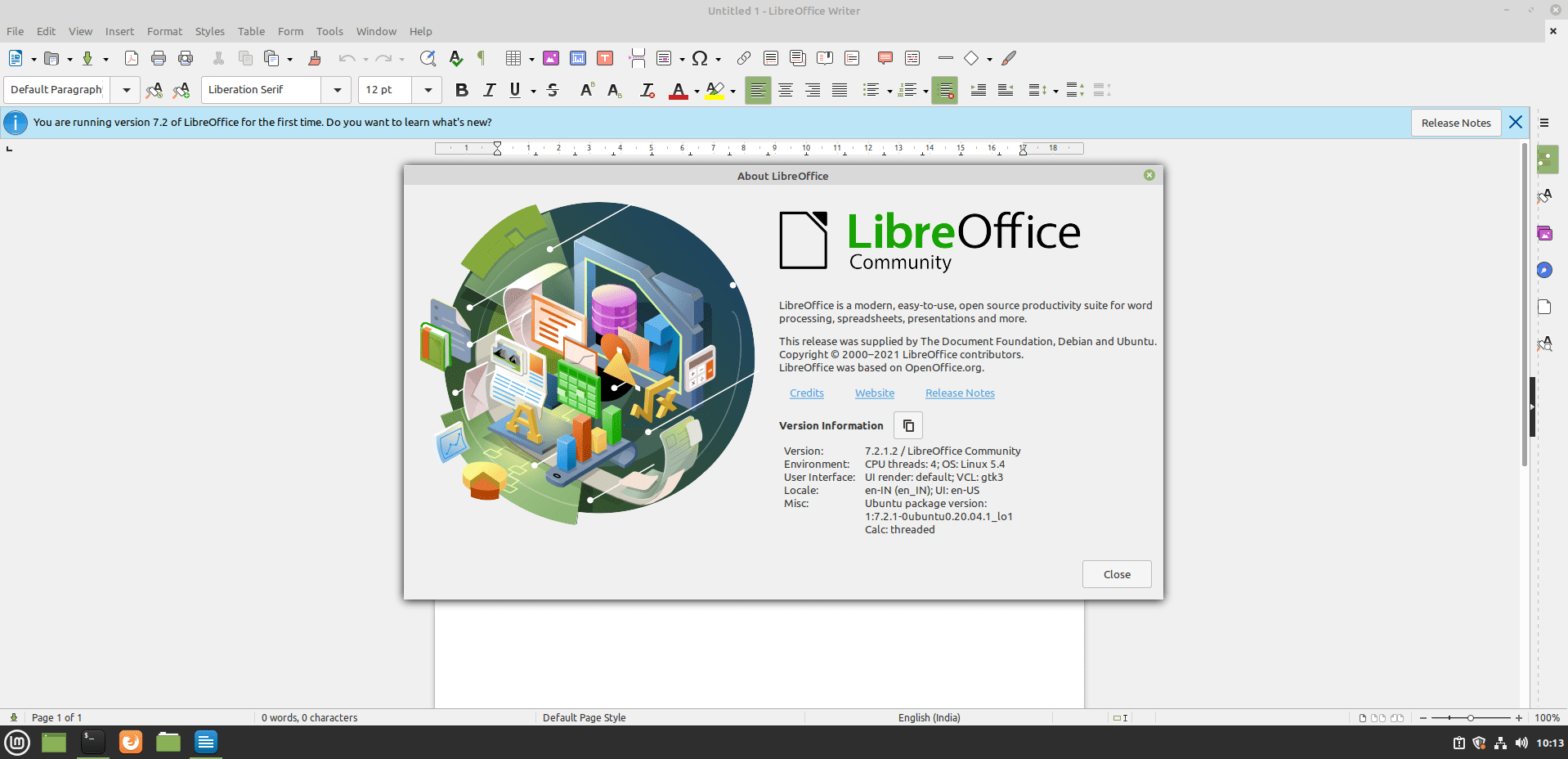This screenshot has height=759, width=1568.
Task: Open Release Notes link in About dialog
Action: [x=960, y=393]
